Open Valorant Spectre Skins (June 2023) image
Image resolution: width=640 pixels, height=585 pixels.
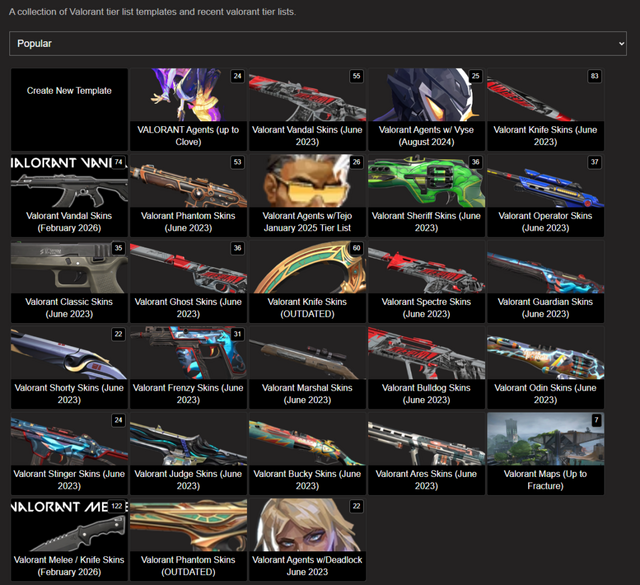coord(427,267)
